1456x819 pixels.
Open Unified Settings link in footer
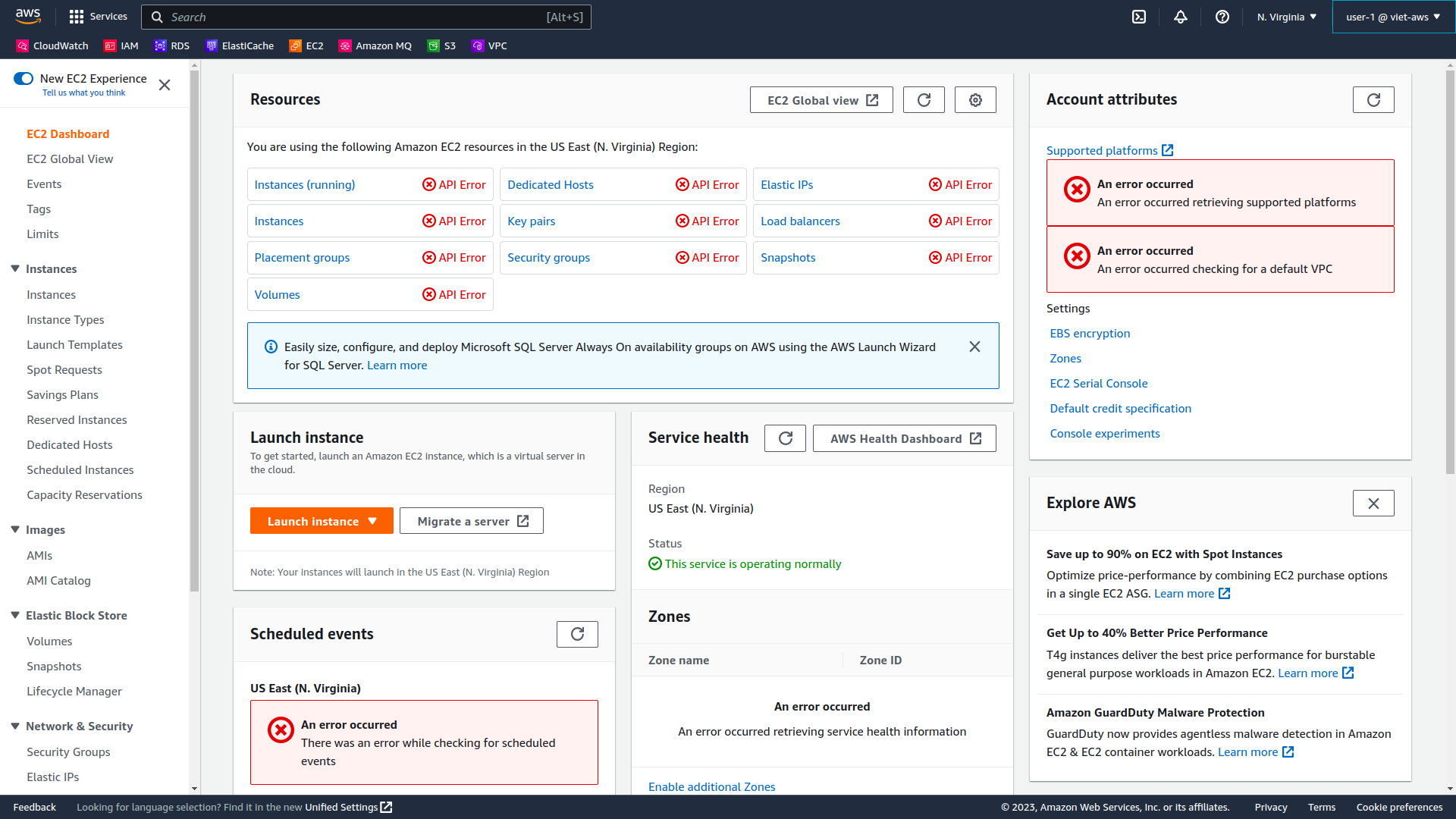pos(348,807)
